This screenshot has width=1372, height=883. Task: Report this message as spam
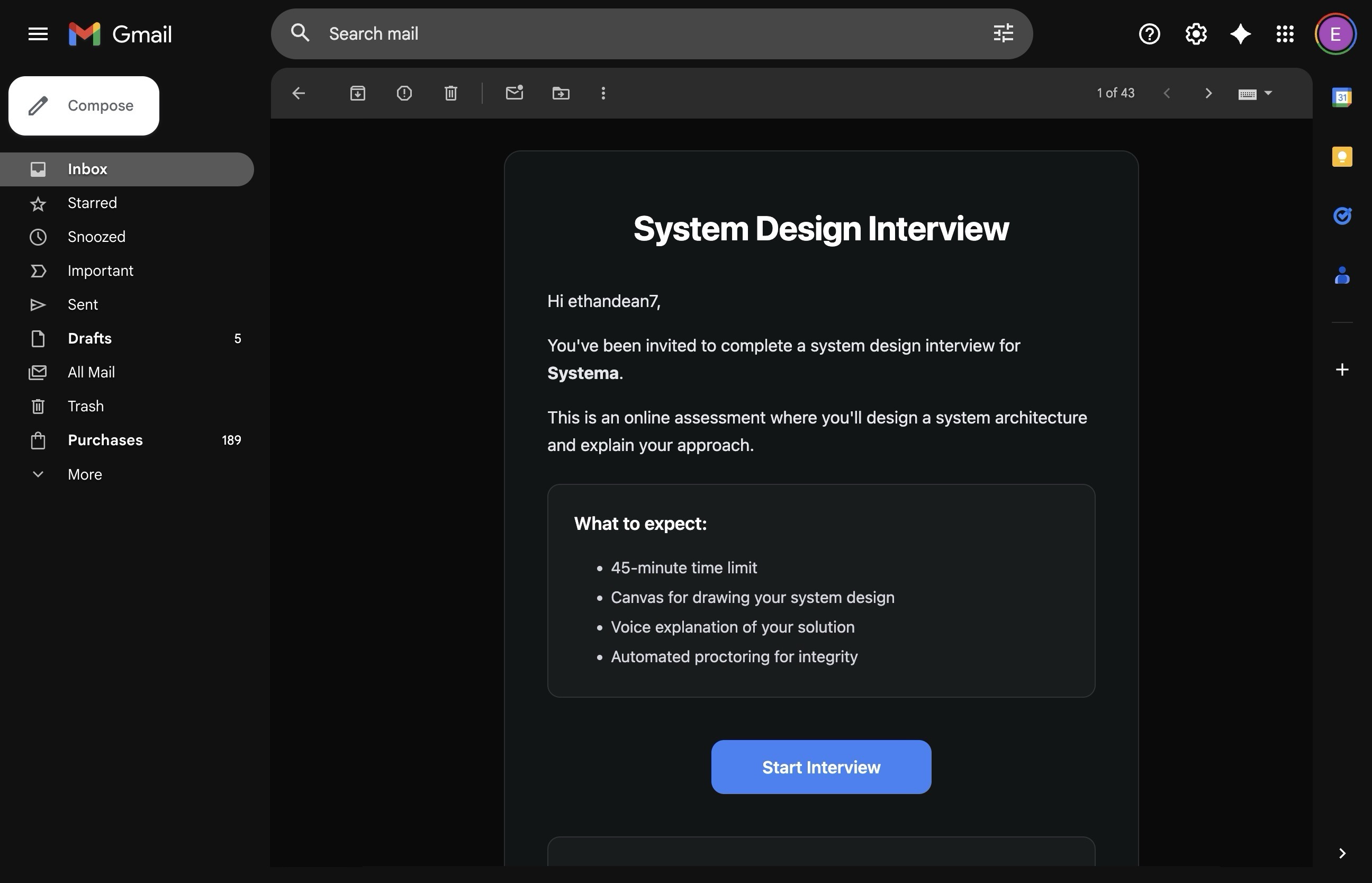tap(404, 93)
